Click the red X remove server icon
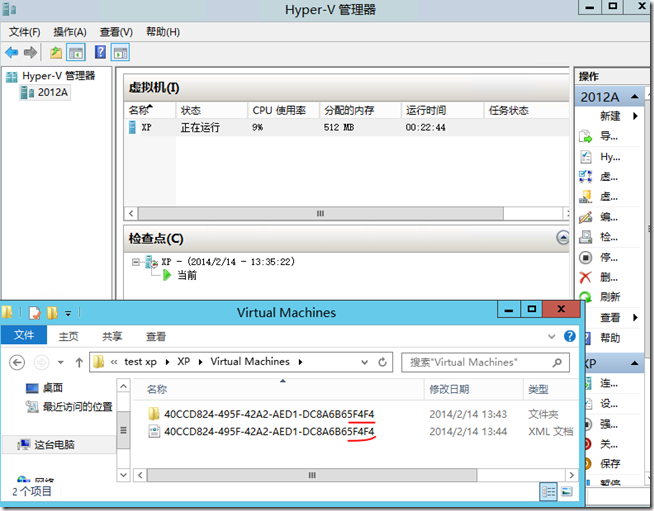Image resolution: width=654 pixels, height=511 pixels. click(586, 277)
